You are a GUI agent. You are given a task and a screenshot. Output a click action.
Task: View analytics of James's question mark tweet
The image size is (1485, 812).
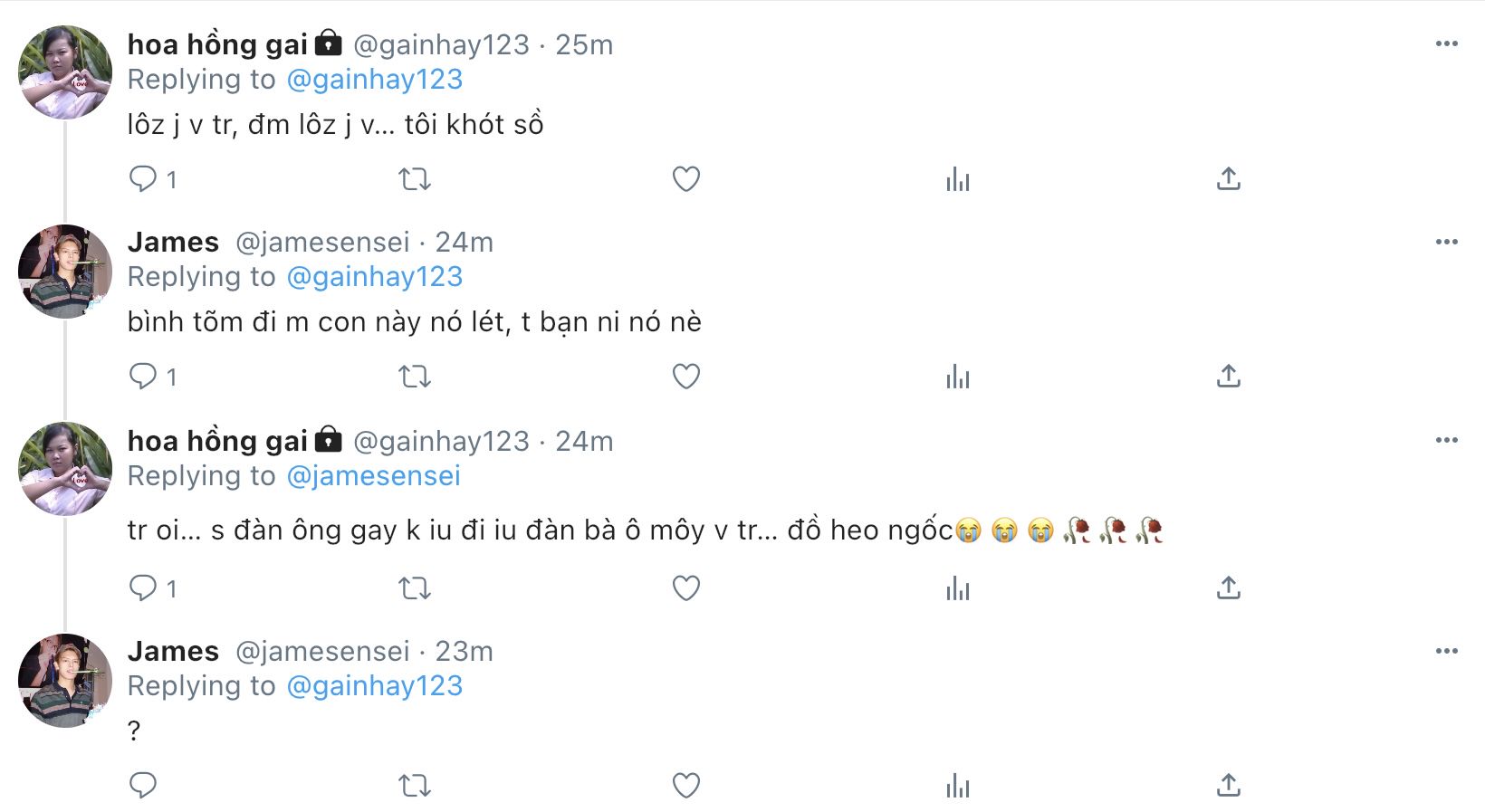pos(957,785)
